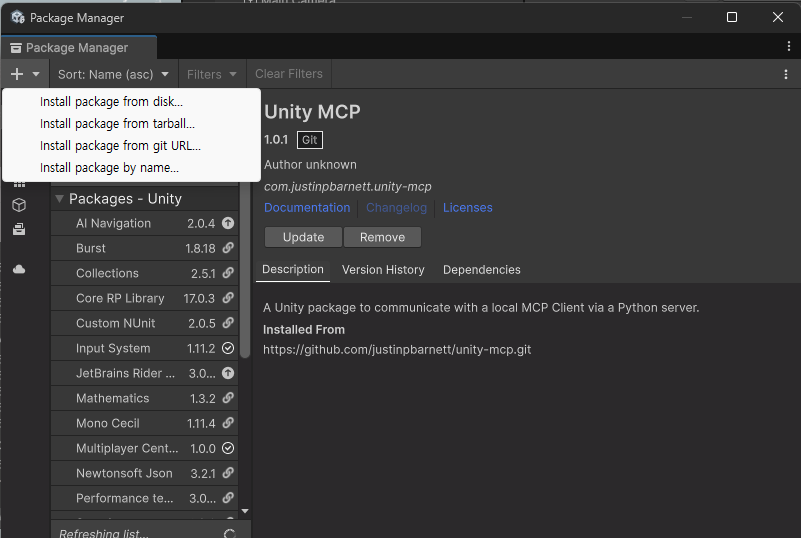Select Mathematics package
Screen dimensions: 801x538
[x=145, y=399]
